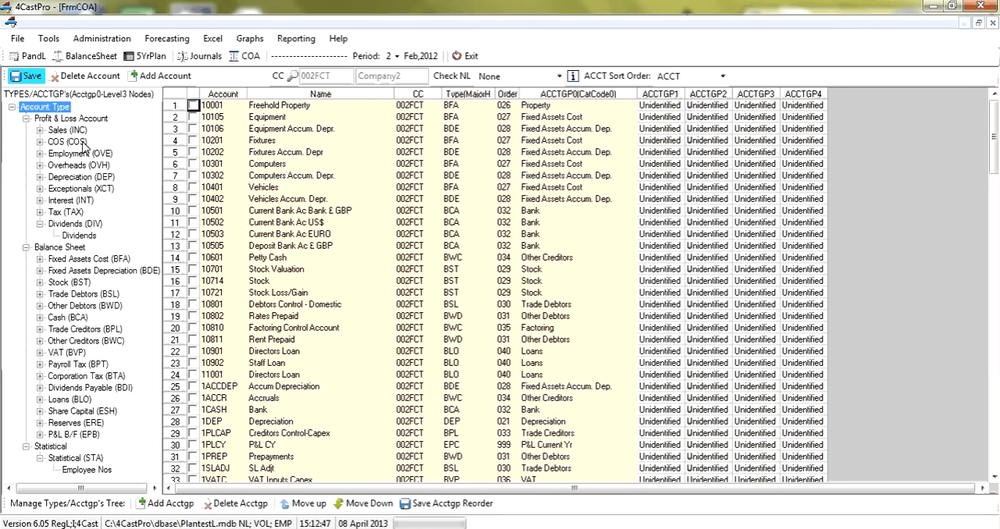The width and height of the screenshot is (1000, 529).
Task: Click the info icon beside Check NL
Action: [573, 76]
